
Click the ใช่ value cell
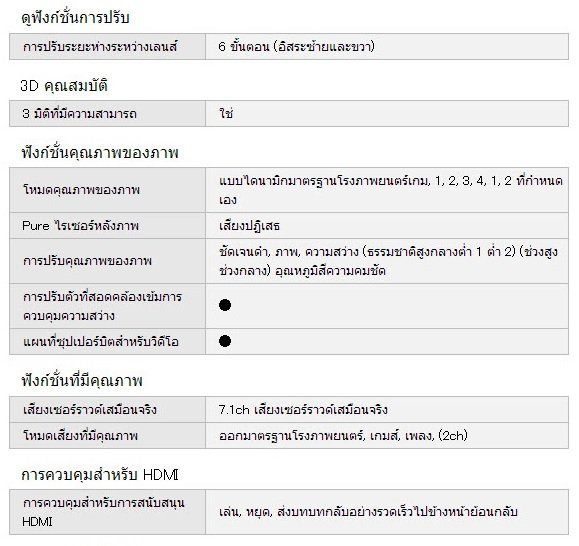point(387,113)
